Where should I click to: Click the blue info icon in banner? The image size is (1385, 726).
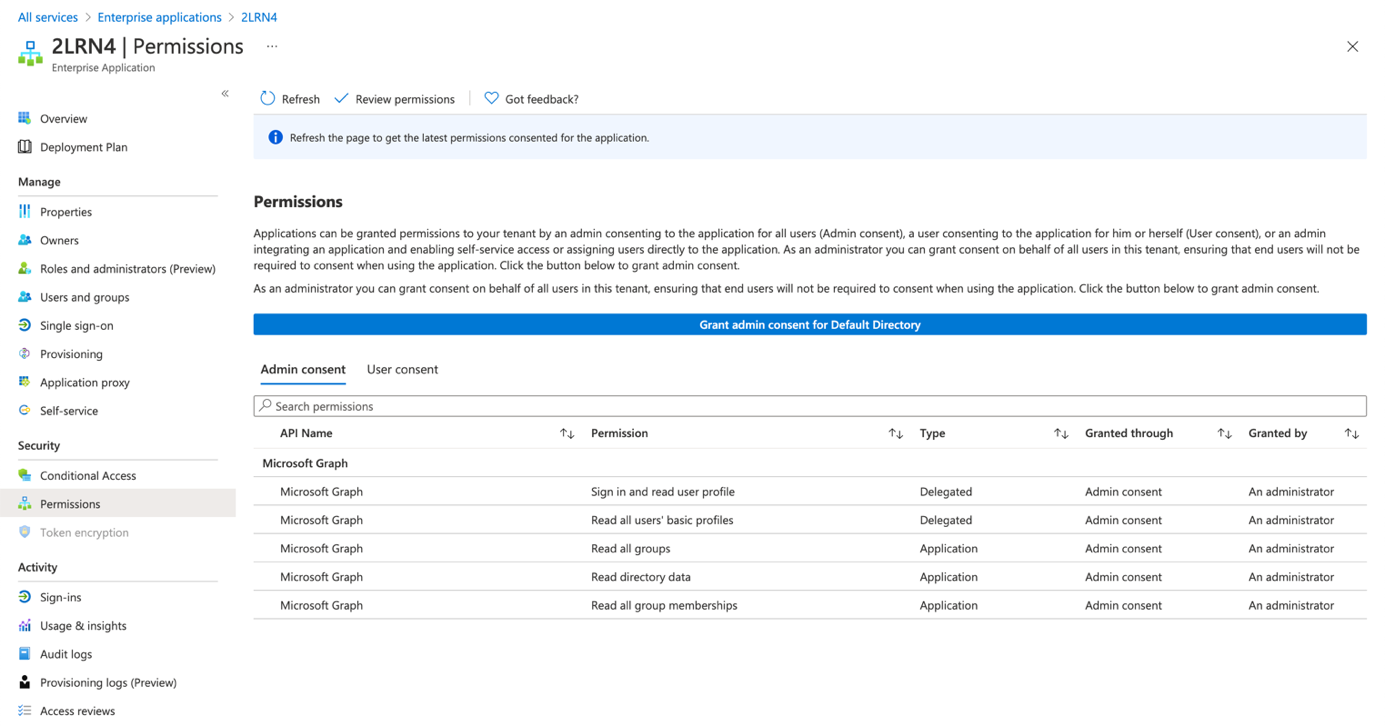(x=275, y=137)
